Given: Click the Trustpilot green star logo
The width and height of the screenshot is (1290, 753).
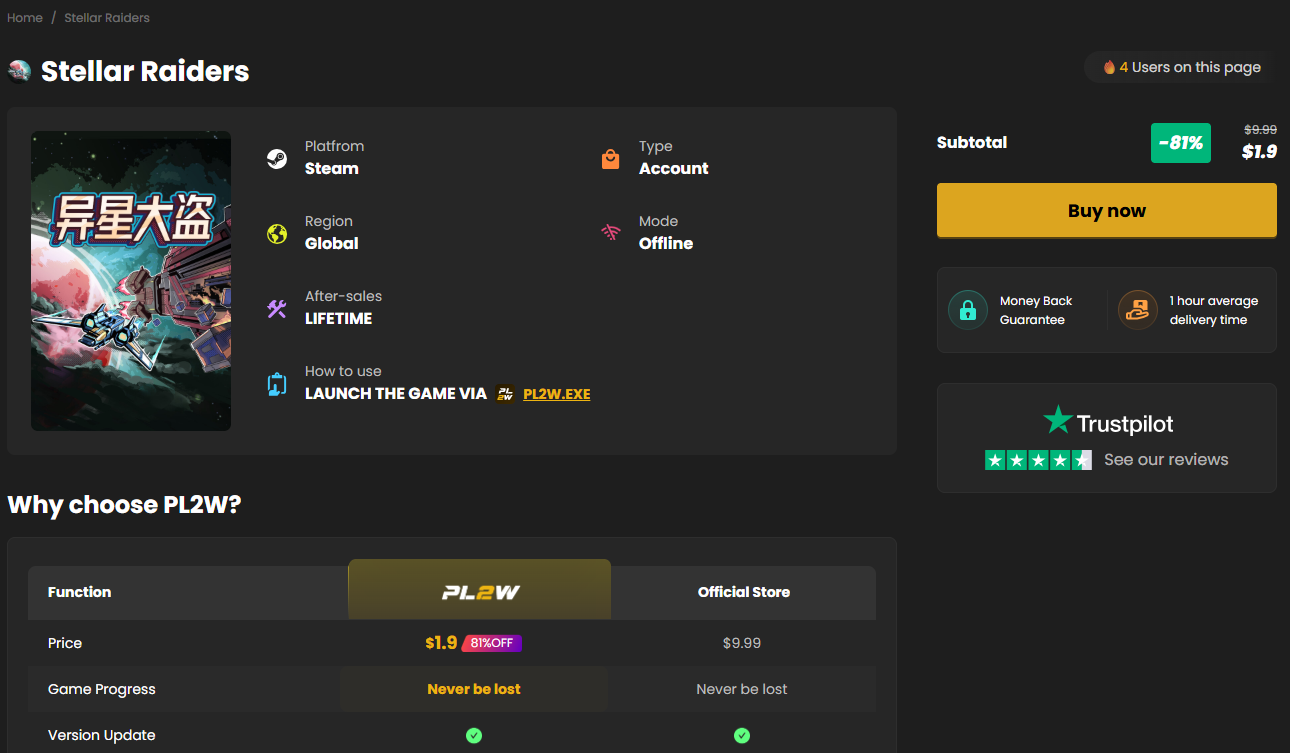Looking at the screenshot, I should click(x=1057, y=420).
